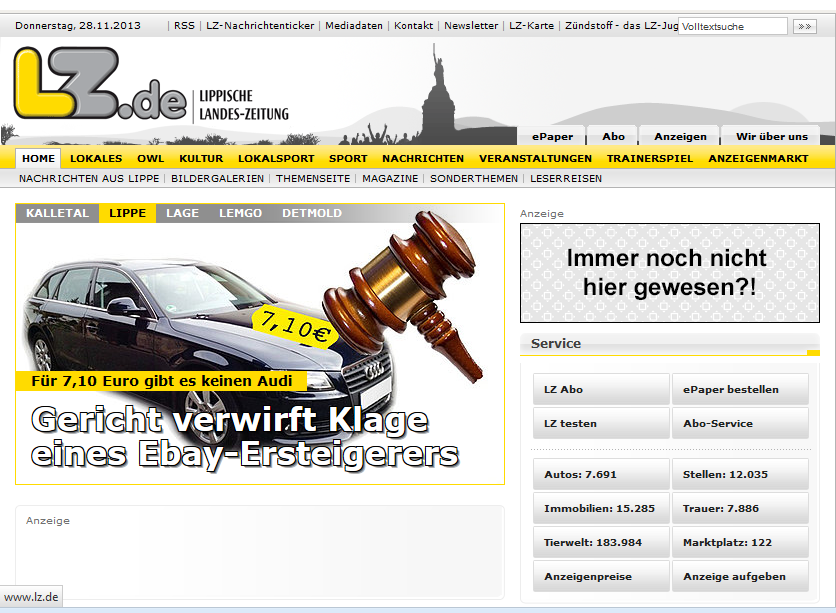
Task: Click the 'Immer noch nicht hier gewesen' ad
Action: [670, 273]
